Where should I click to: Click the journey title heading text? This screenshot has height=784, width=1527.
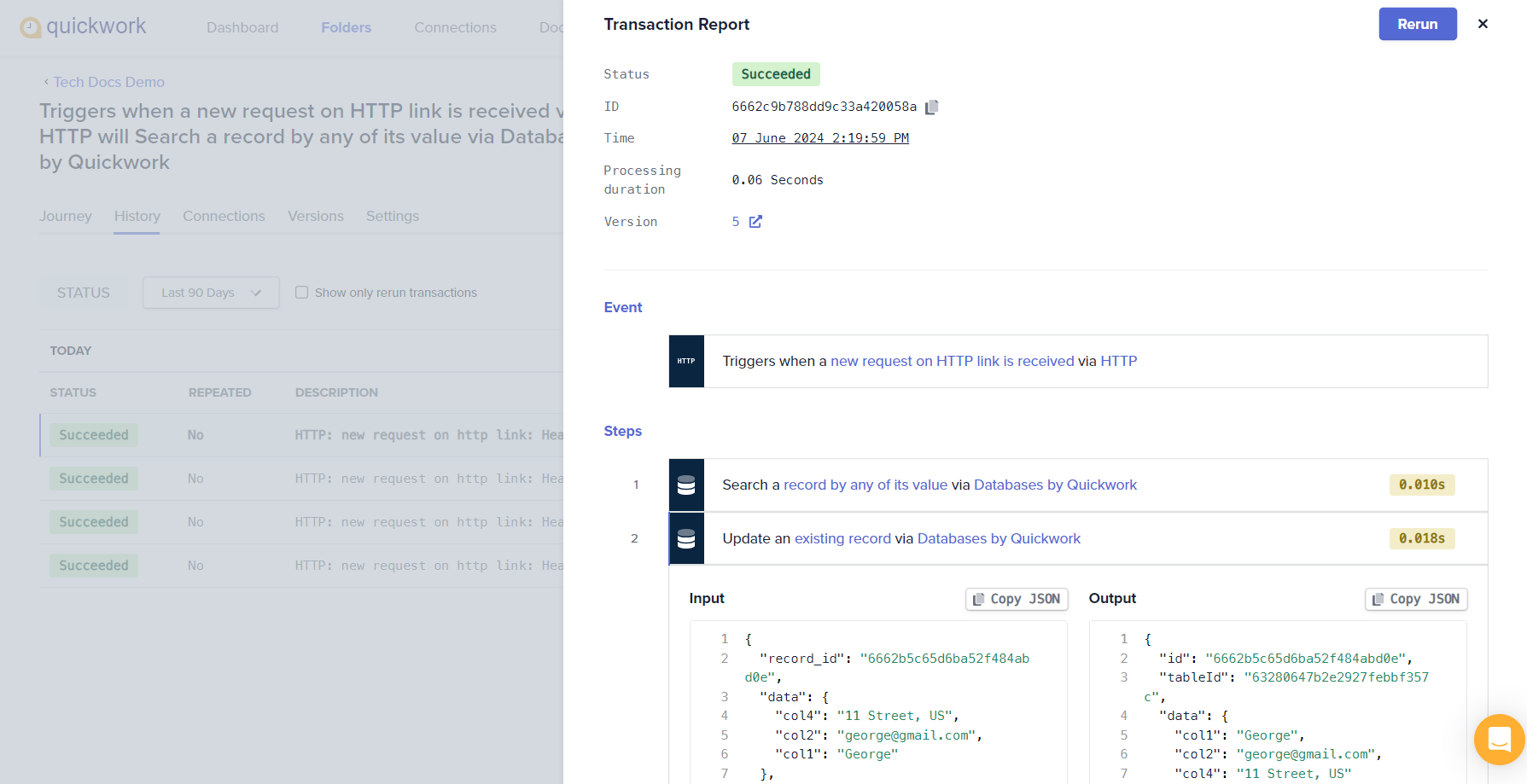pos(301,136)
